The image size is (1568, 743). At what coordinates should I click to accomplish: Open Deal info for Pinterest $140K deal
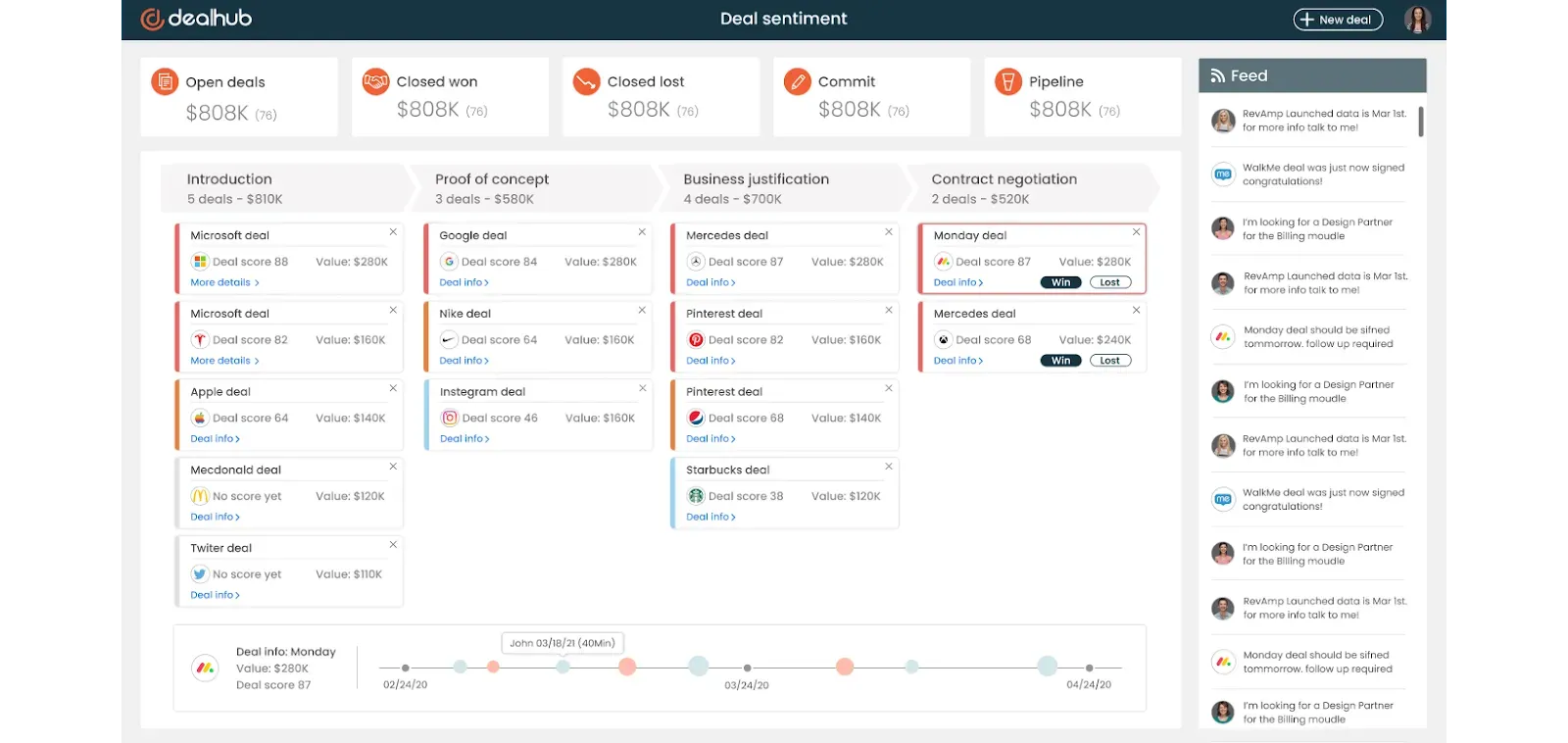coord(710,439)
